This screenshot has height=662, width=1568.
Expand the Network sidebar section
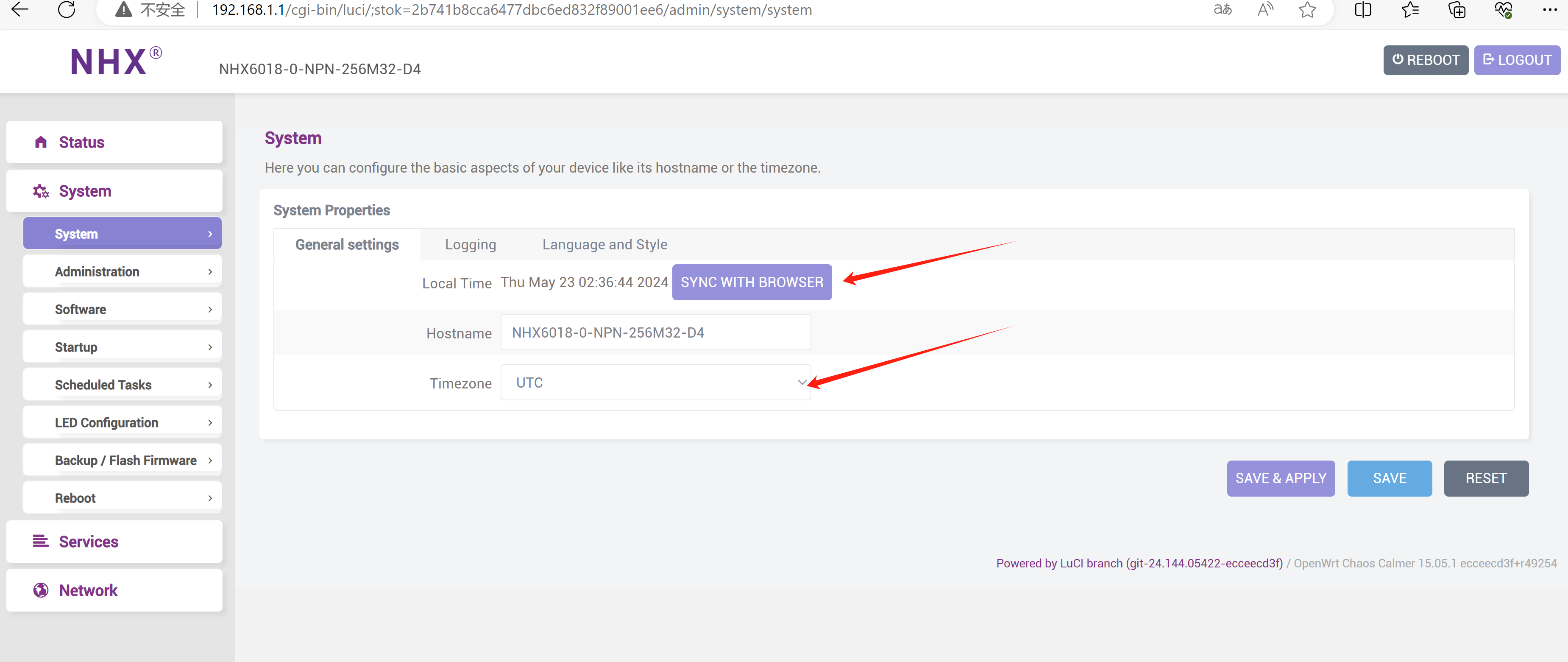point(114,590)
